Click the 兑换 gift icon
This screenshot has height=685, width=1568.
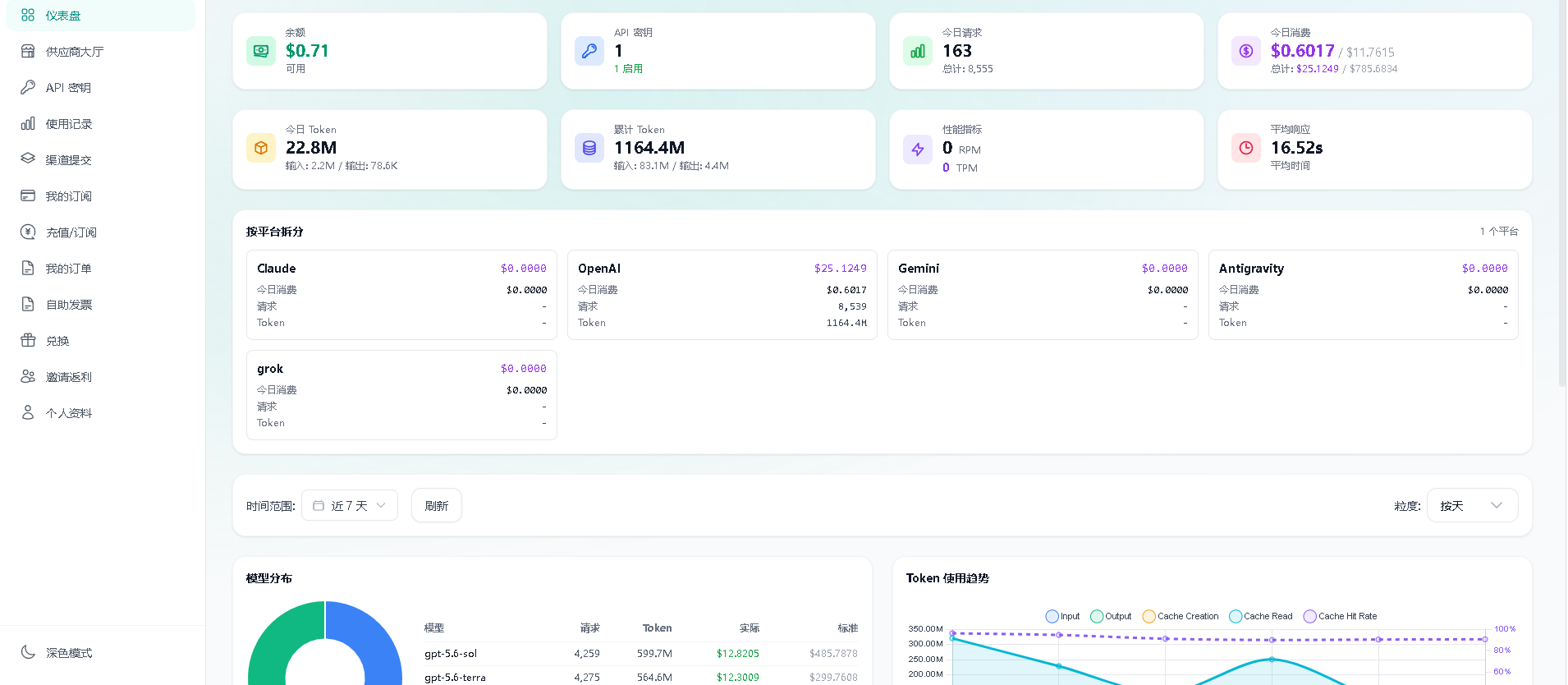(28, 340)
